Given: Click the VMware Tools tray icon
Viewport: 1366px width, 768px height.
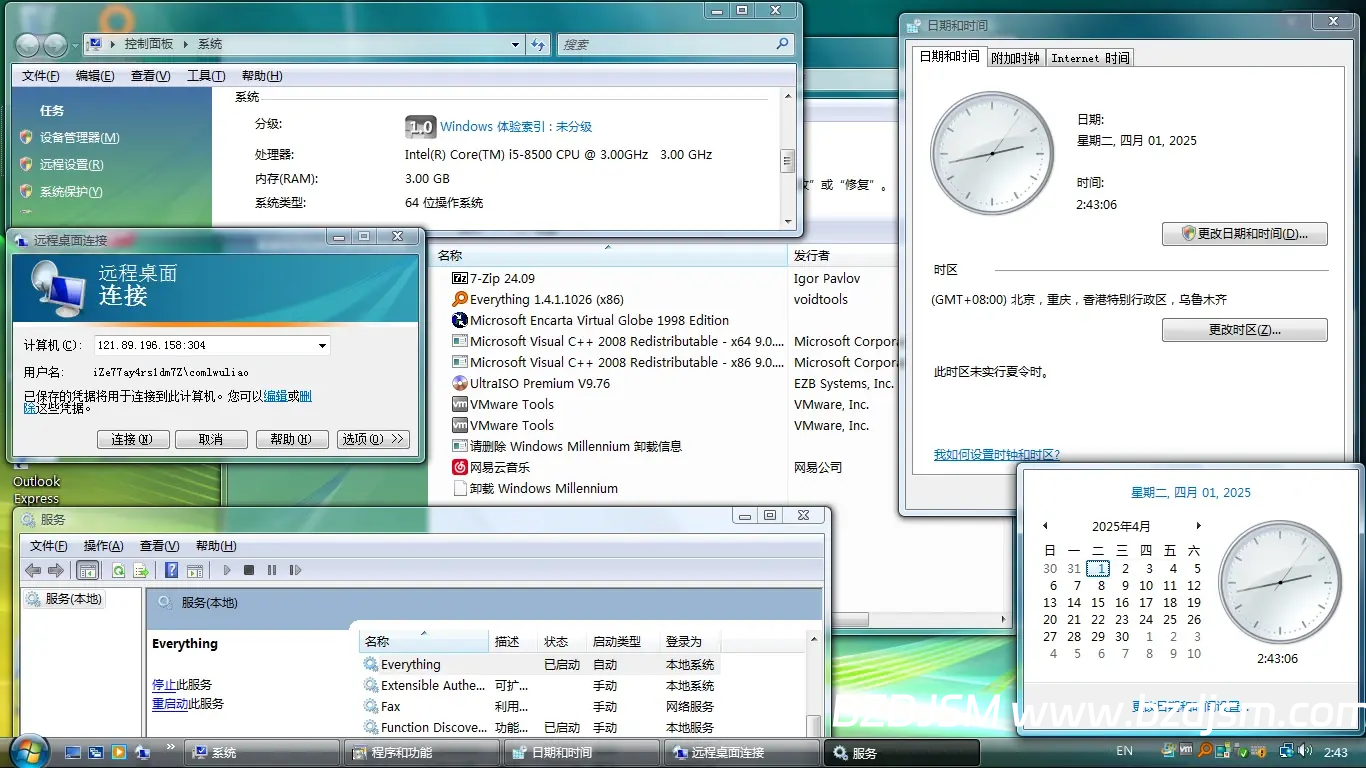Looking at the screenshot, I should [x=1186, y=751].
